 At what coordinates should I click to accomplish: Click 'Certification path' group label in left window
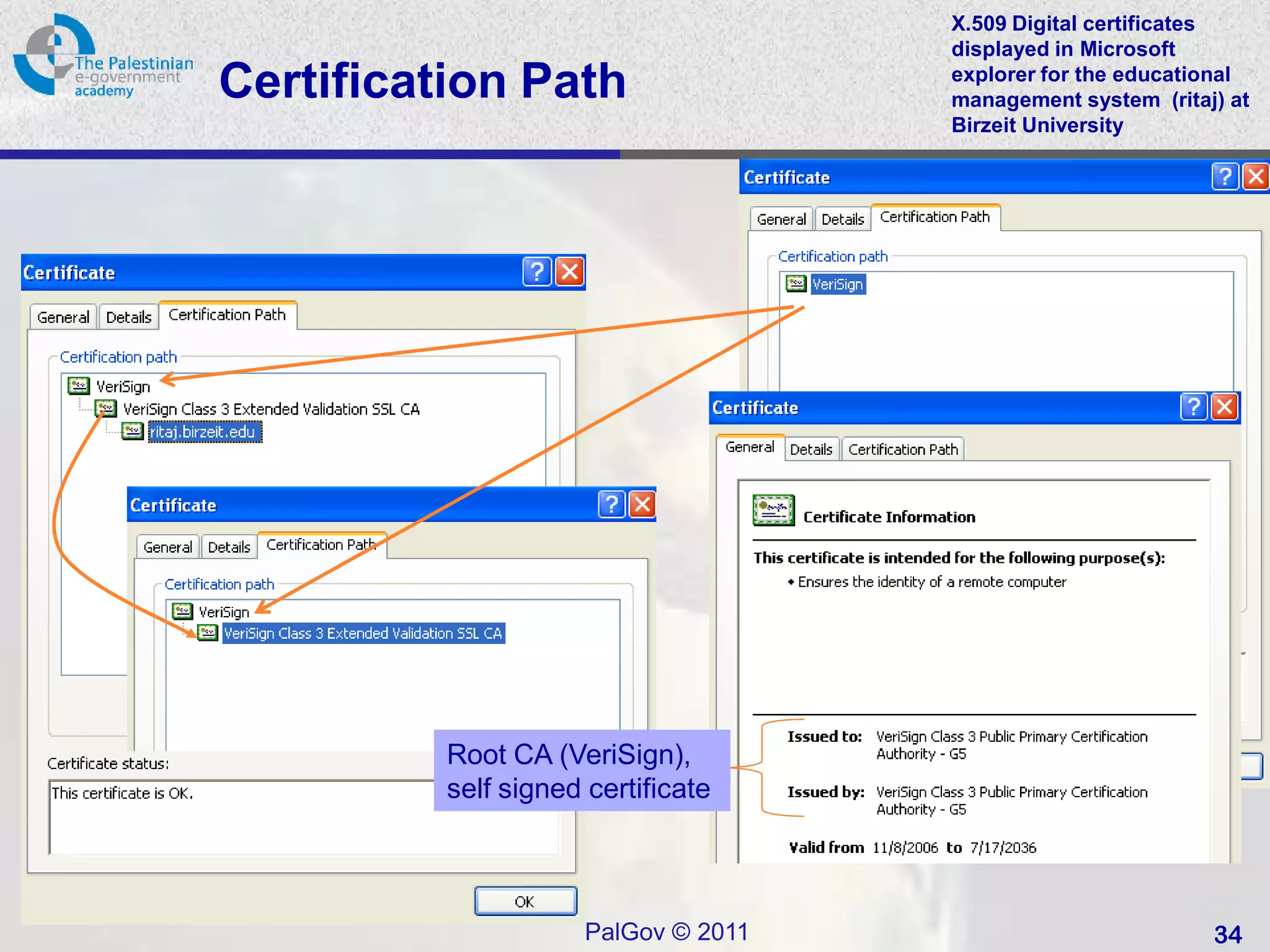[118, 357]
